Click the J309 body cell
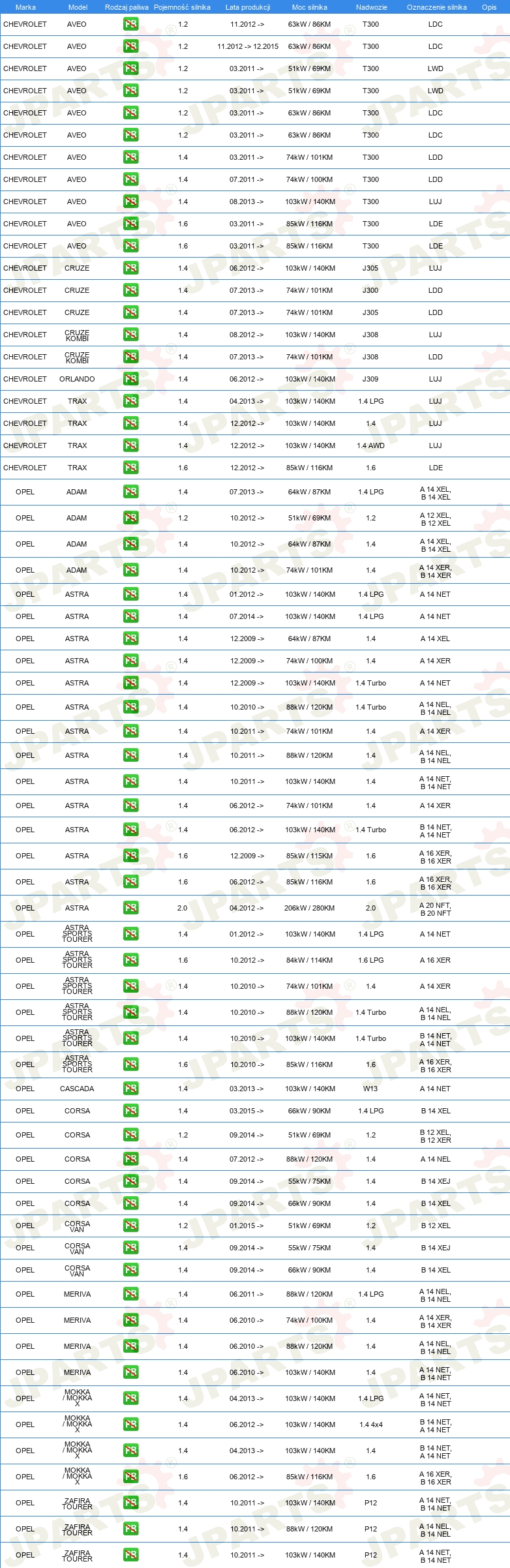The width and height of the screenshot is (510, 1568). coord(370,379)
